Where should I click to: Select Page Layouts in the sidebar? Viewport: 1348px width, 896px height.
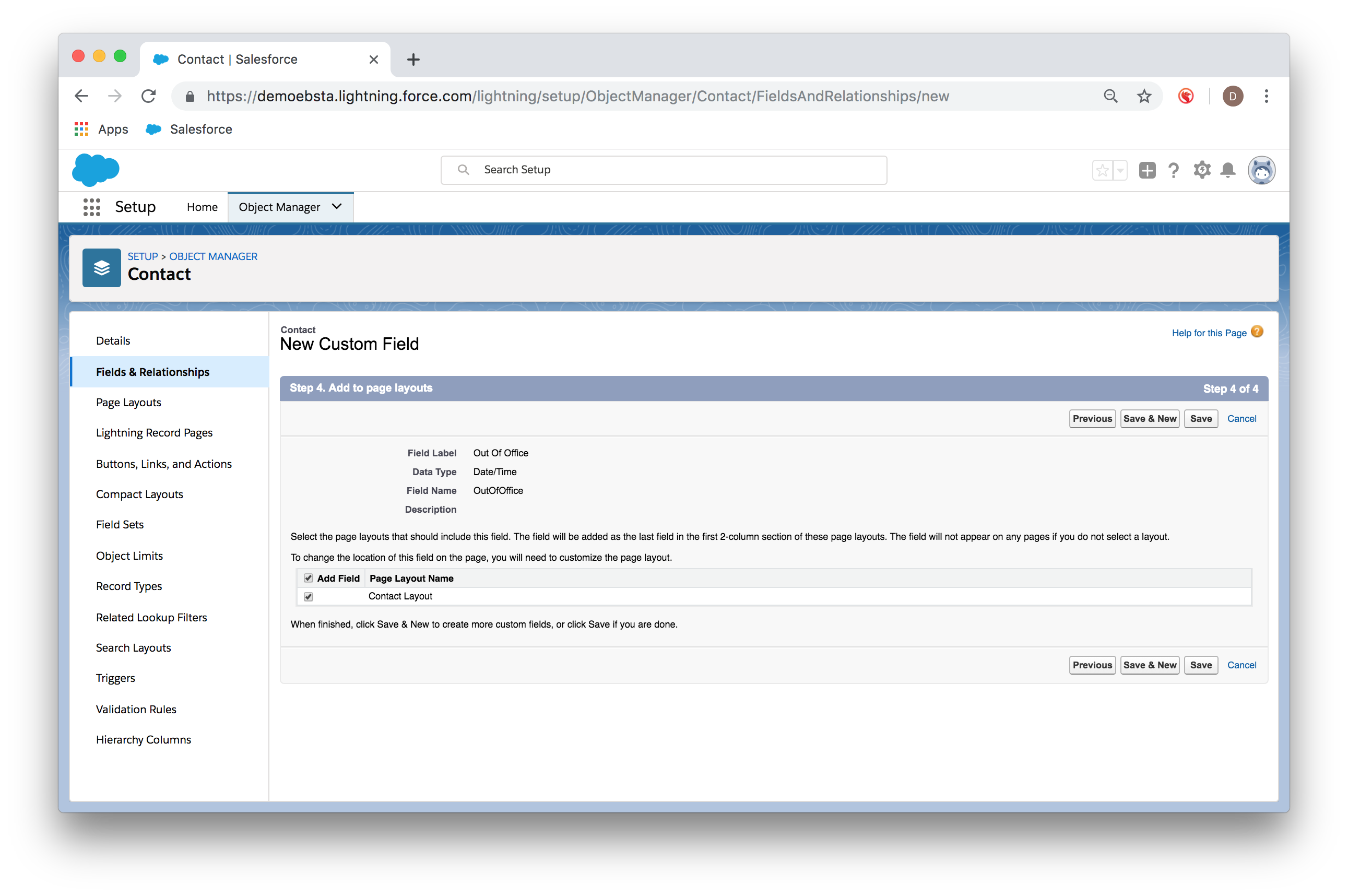128,402
